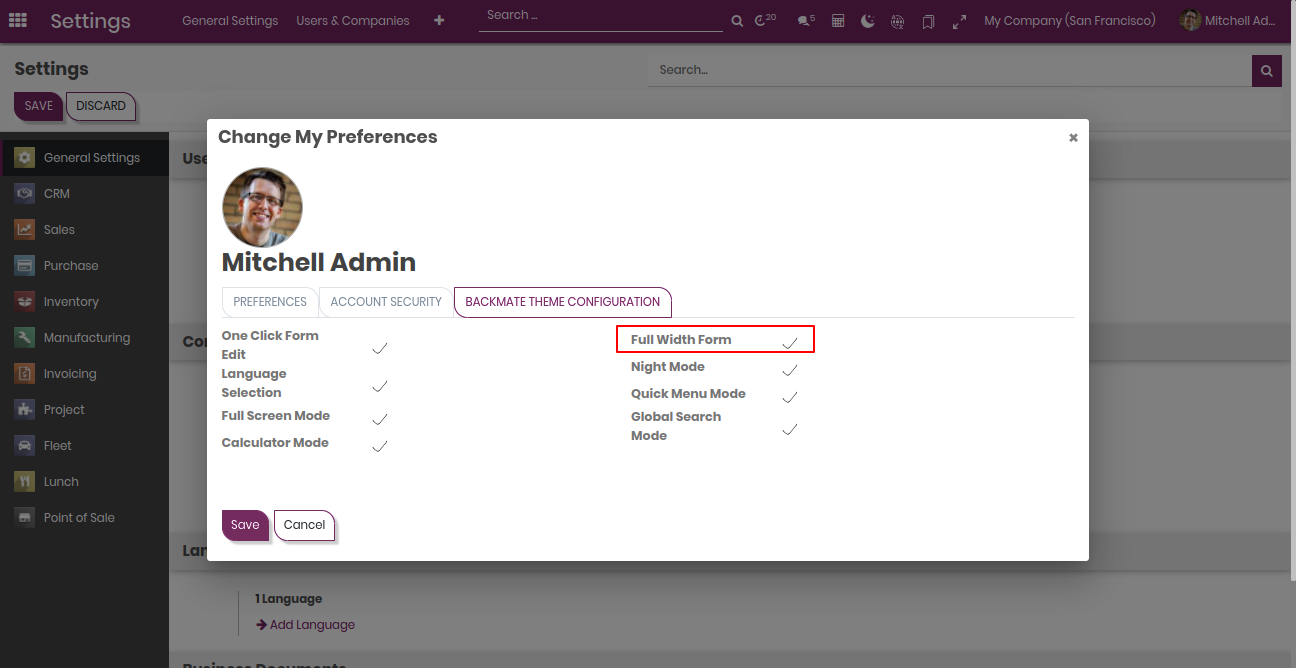
Task: Toggle night mode moon icon
Action: click(x=867, y=21)
